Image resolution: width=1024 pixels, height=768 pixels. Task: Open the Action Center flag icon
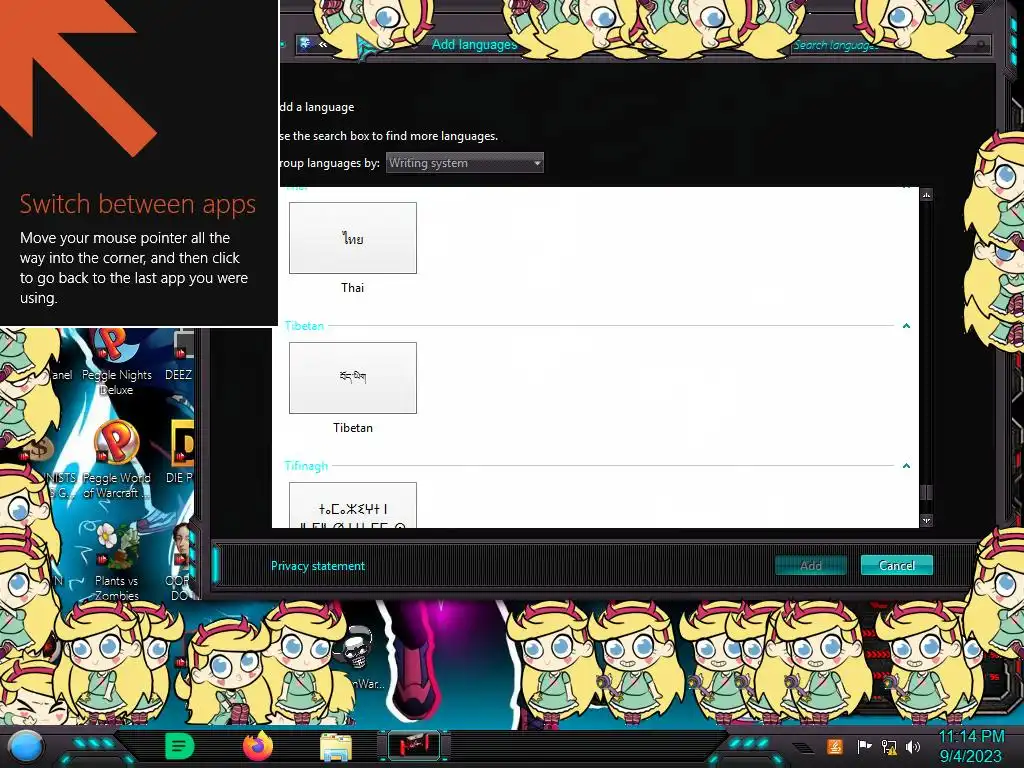864,746
